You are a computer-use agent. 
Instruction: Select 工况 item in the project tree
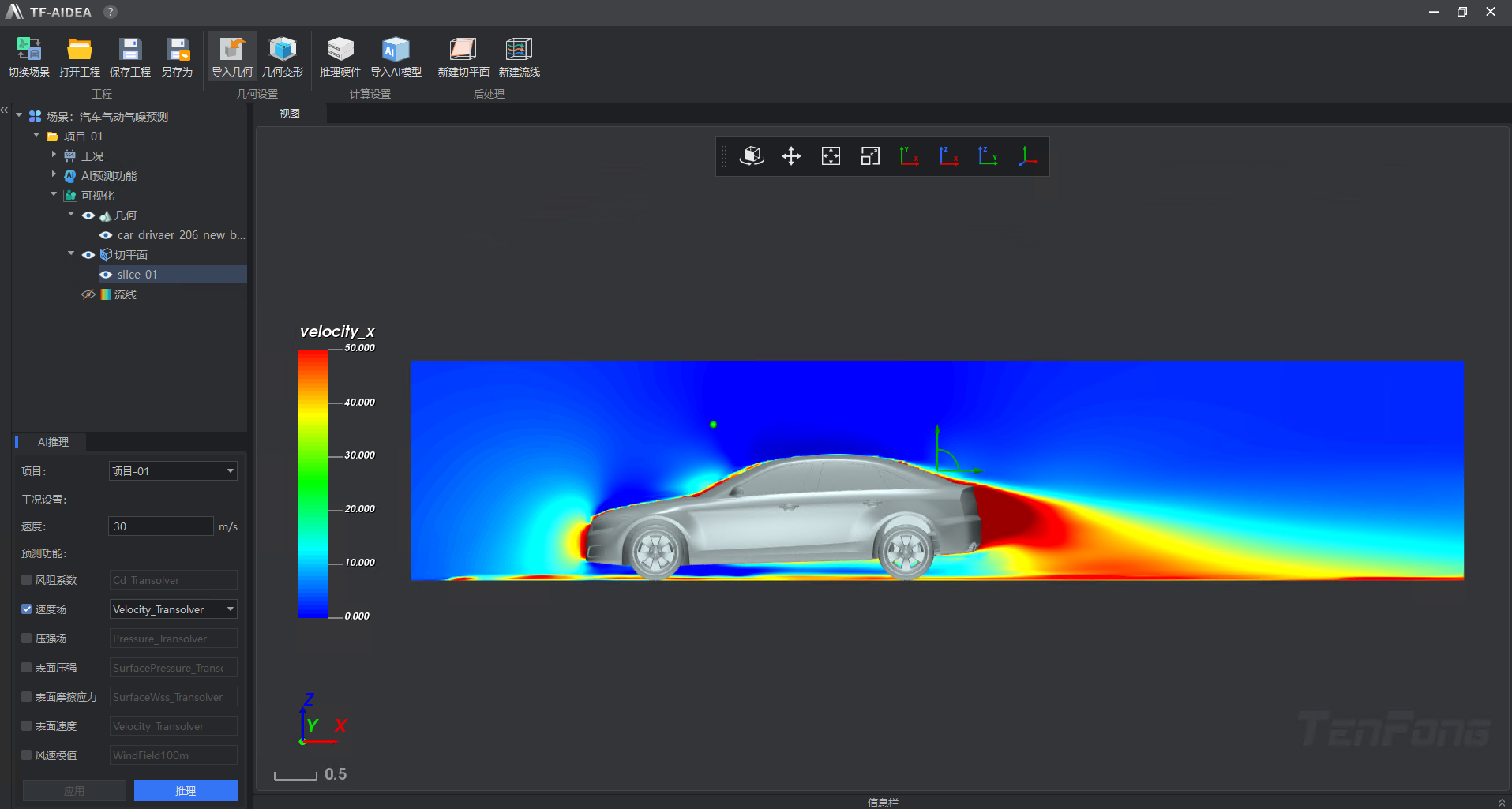point(92,156)
